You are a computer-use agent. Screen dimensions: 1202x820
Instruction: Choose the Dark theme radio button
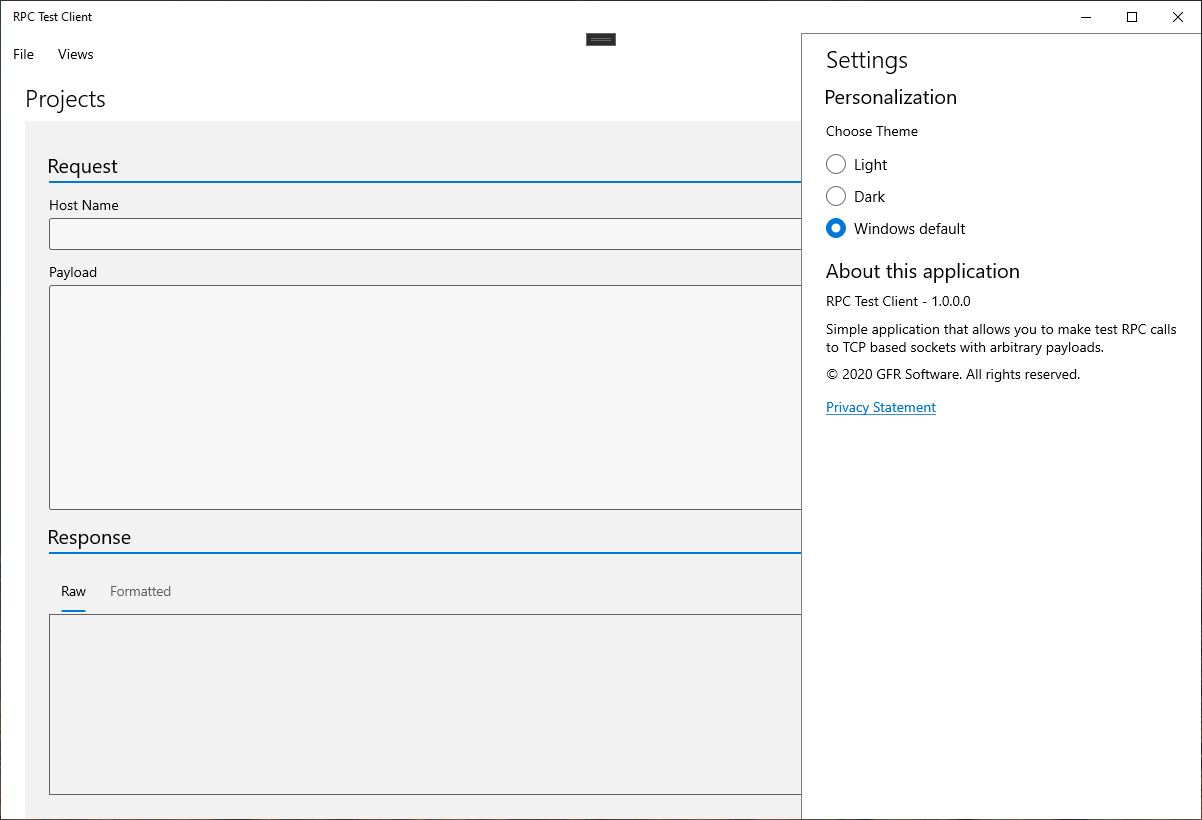(x=836, y=196)
